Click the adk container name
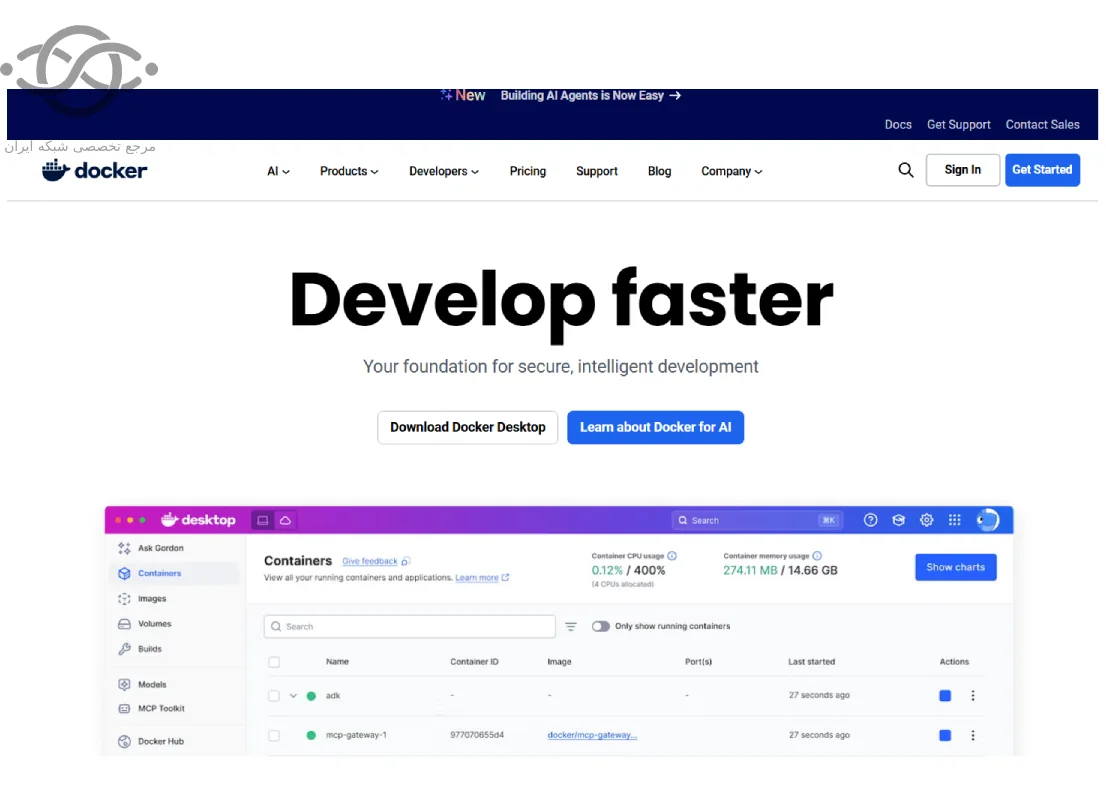Screen dimensions: 1106x809 click(333, 696)
